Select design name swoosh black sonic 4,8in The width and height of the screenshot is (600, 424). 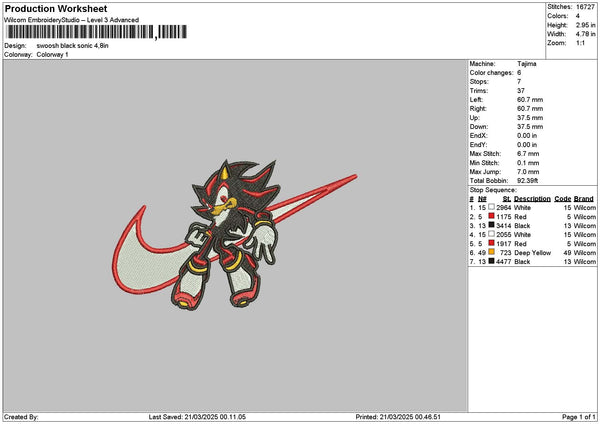coord(72,46)
